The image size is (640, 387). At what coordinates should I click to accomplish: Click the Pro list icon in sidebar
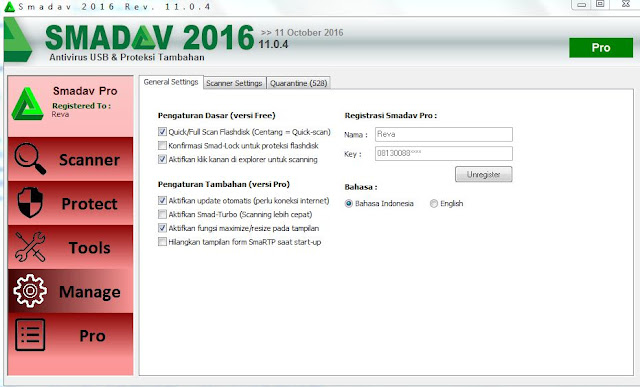click(x=30, y=335)
